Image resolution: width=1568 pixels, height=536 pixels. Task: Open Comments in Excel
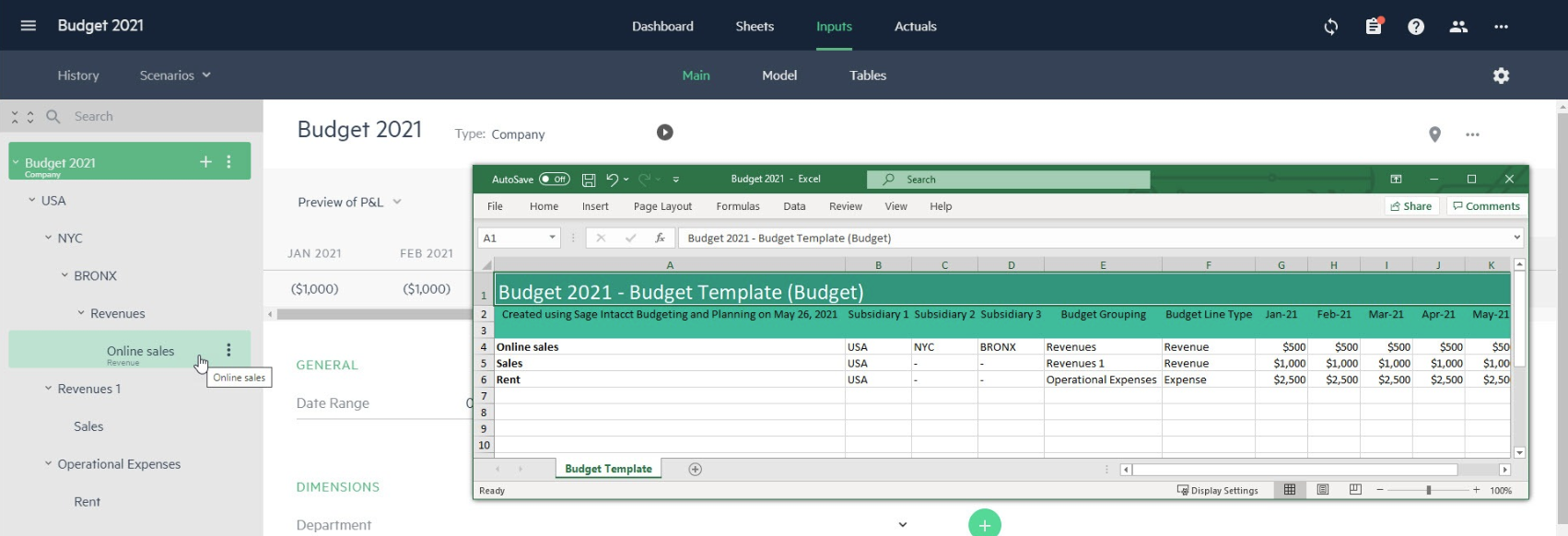[1486, 206]
